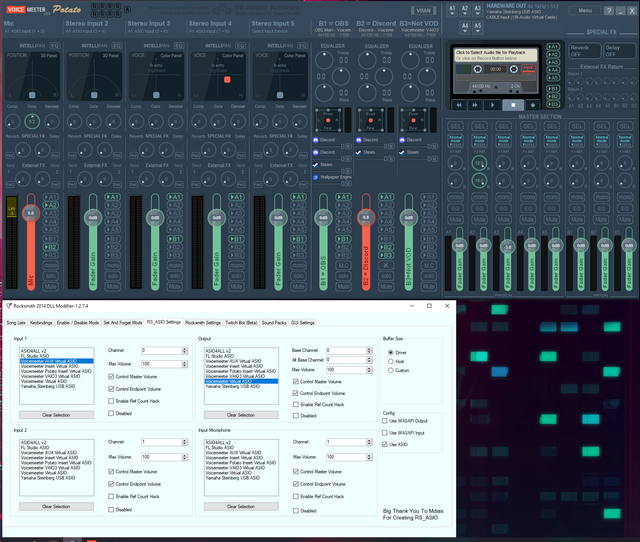Click the Input 1 Max Volume spinner

(x=184, y=364)
